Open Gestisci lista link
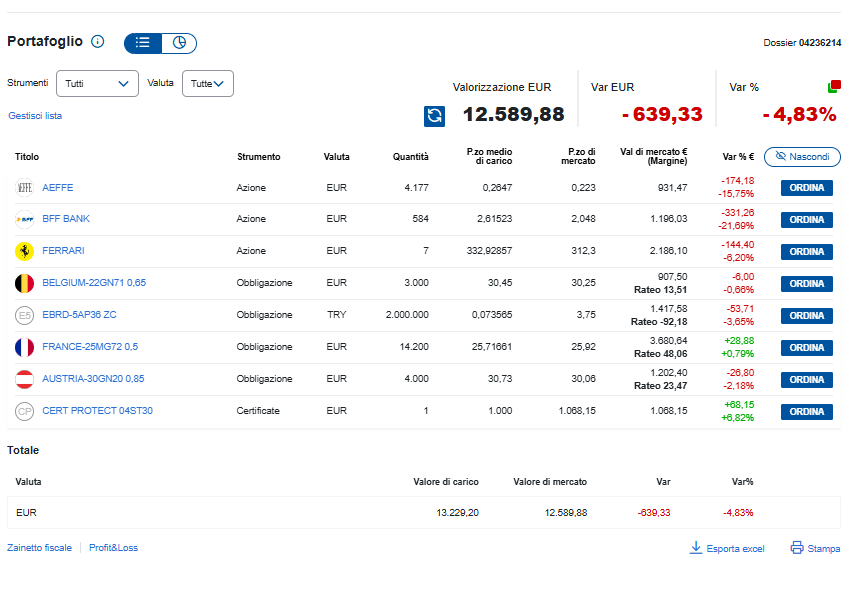Viewport: 867px width, 591px height. pyautogui.click(x=35, y=116)
